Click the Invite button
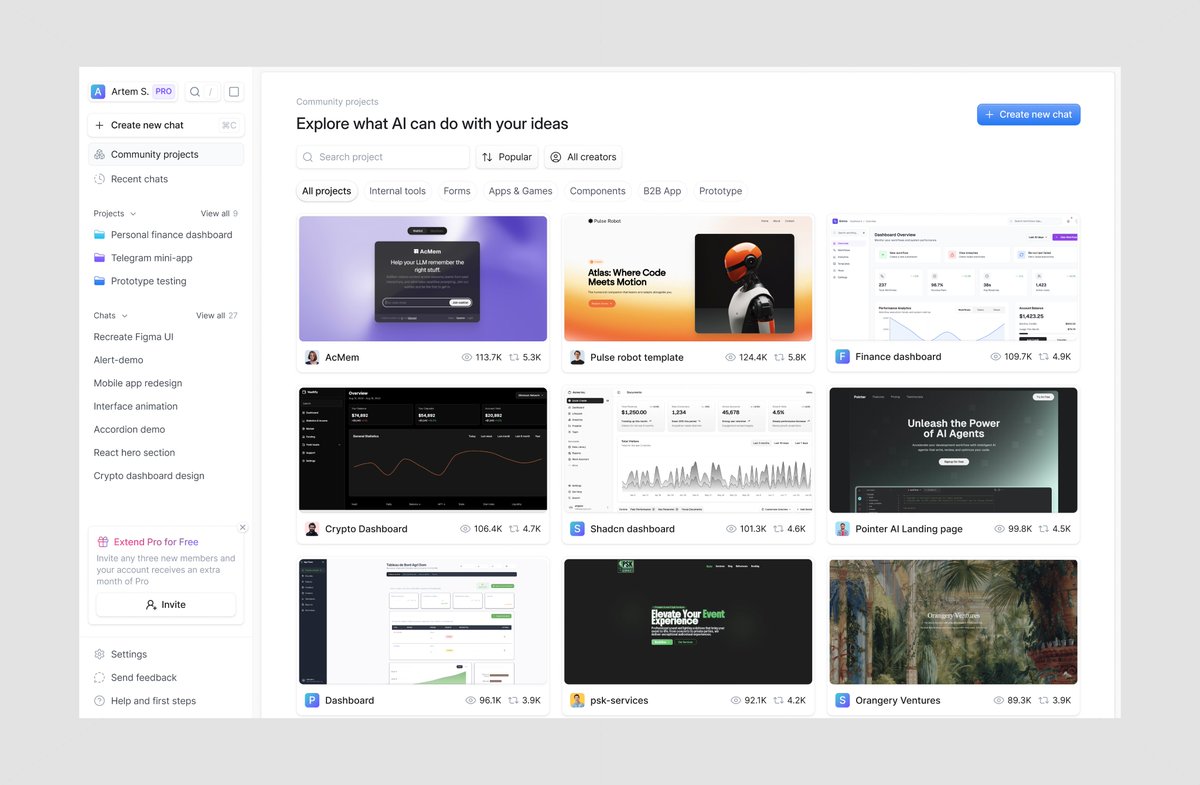1200x785 pixels. coord(166,605)
